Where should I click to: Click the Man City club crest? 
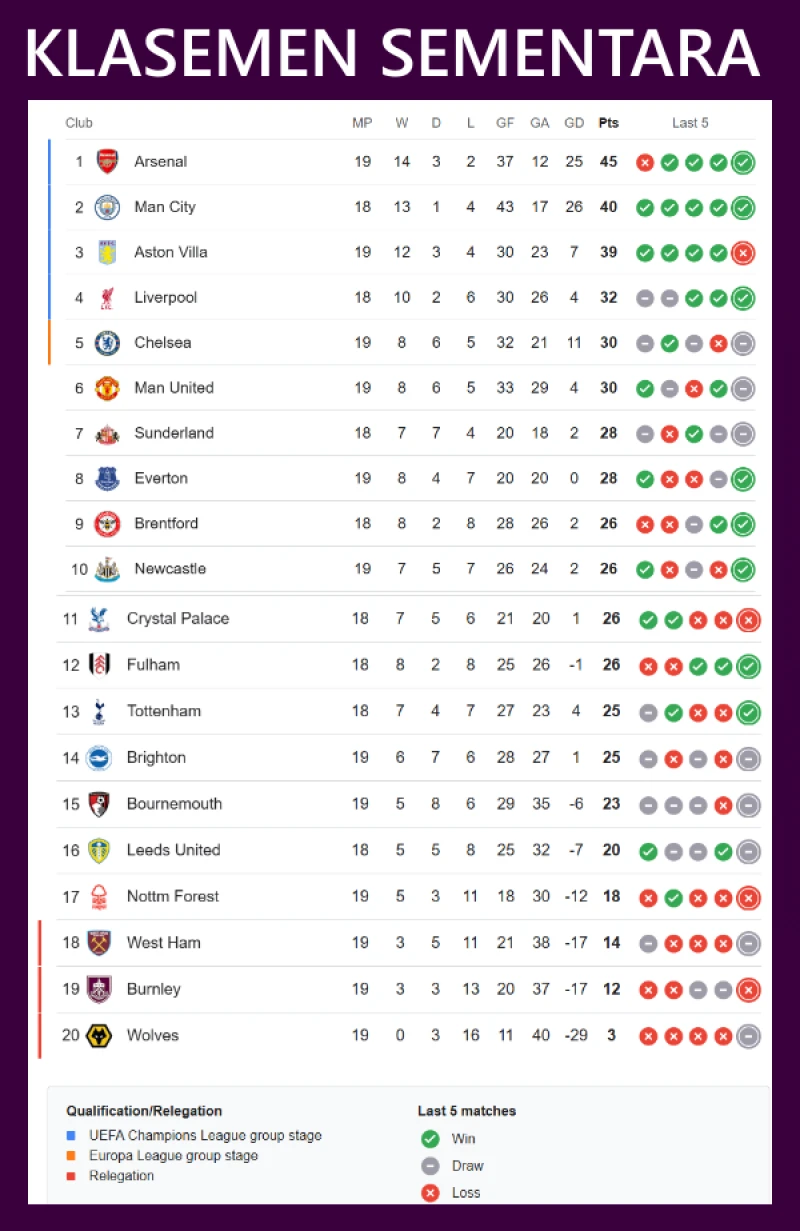tap(107, 207)
